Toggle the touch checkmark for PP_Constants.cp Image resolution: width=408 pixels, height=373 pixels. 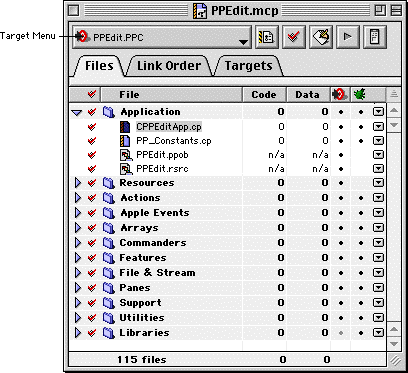(x=92, y=141)
